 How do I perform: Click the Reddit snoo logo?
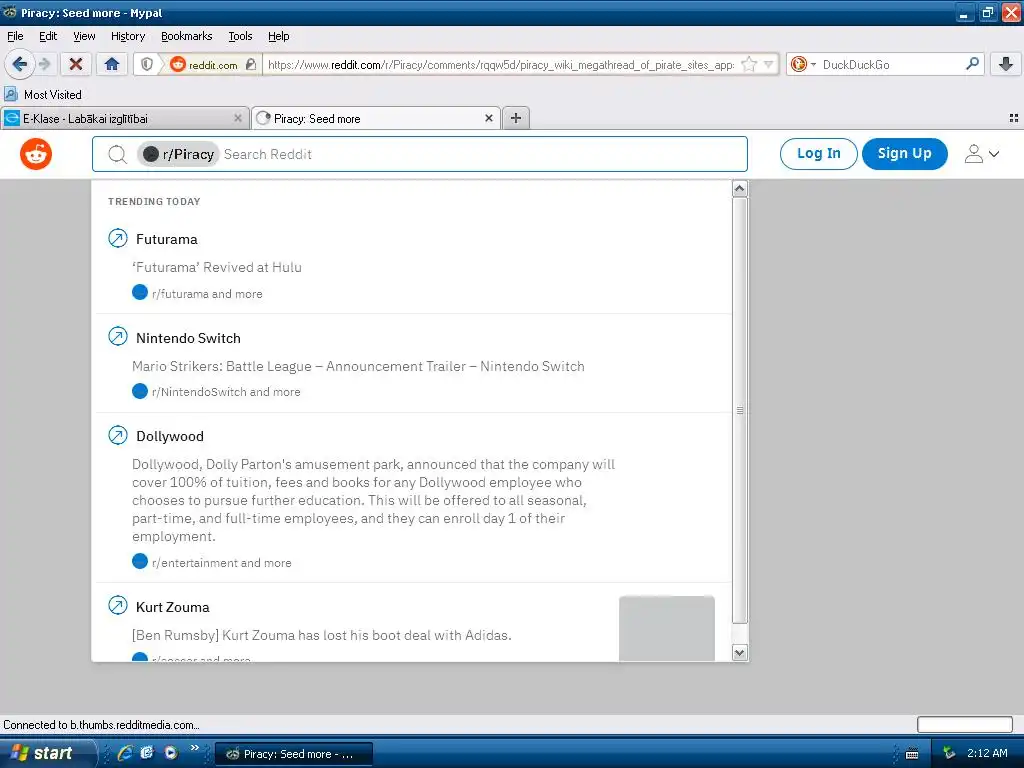36,154
